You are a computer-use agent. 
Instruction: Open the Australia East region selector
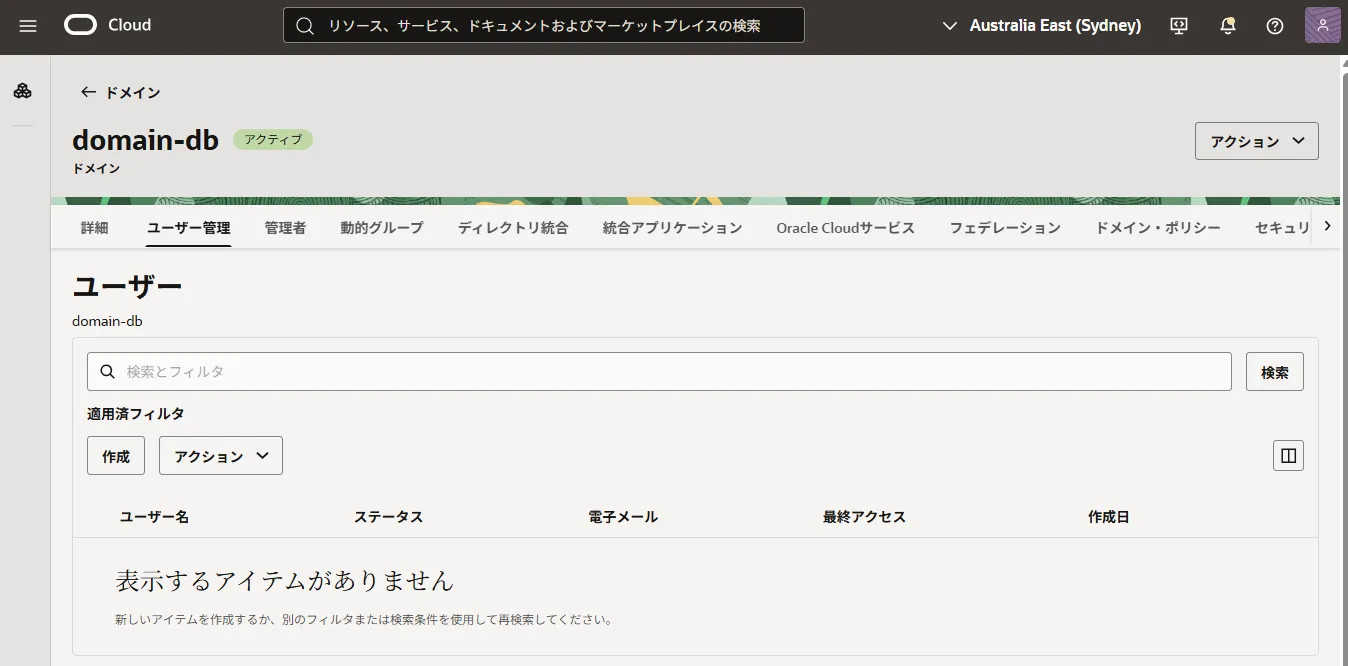(x=1040, y=25)
